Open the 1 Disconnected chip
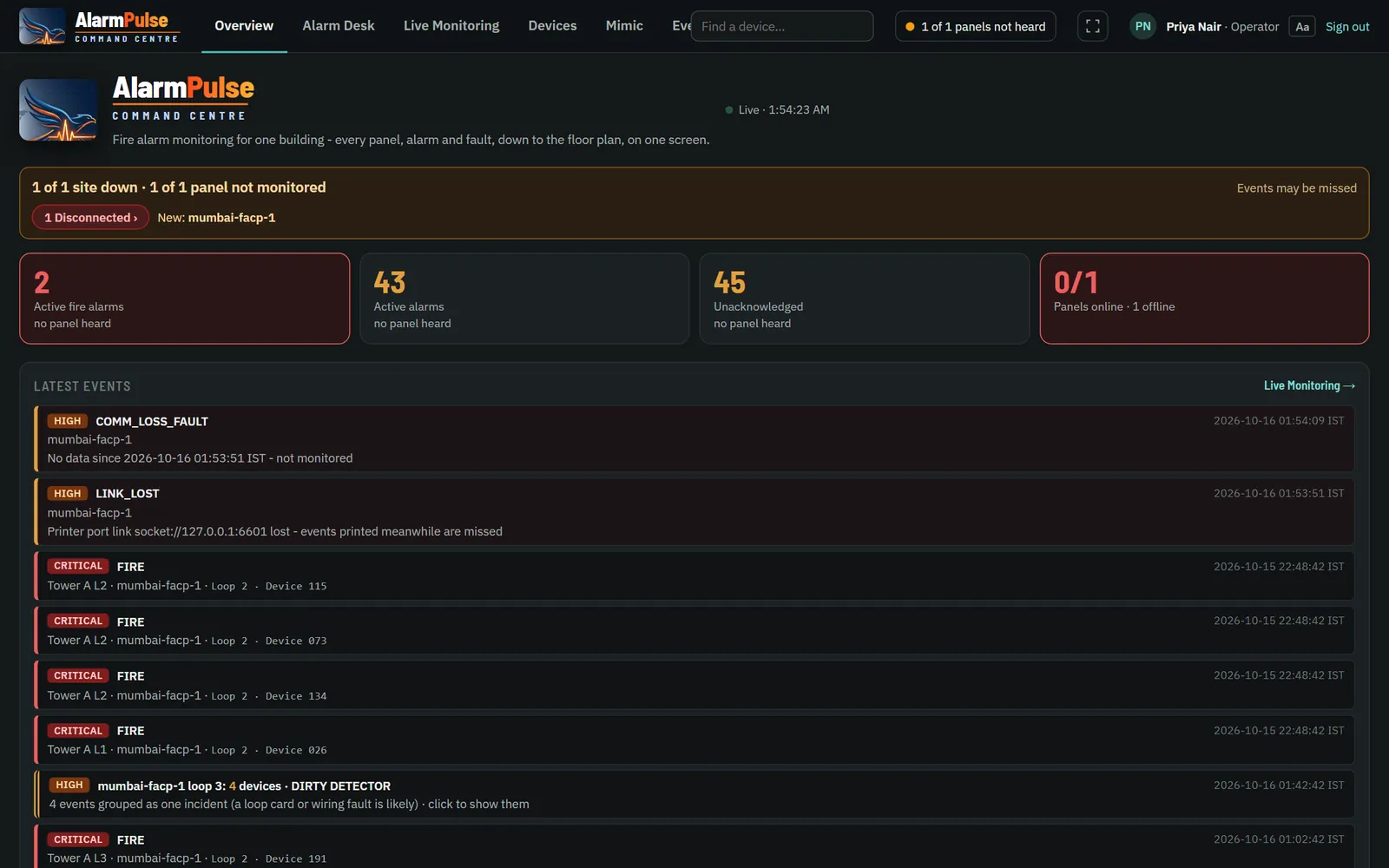The width and height of the screenshot is (1389, 868). (90, 217)
